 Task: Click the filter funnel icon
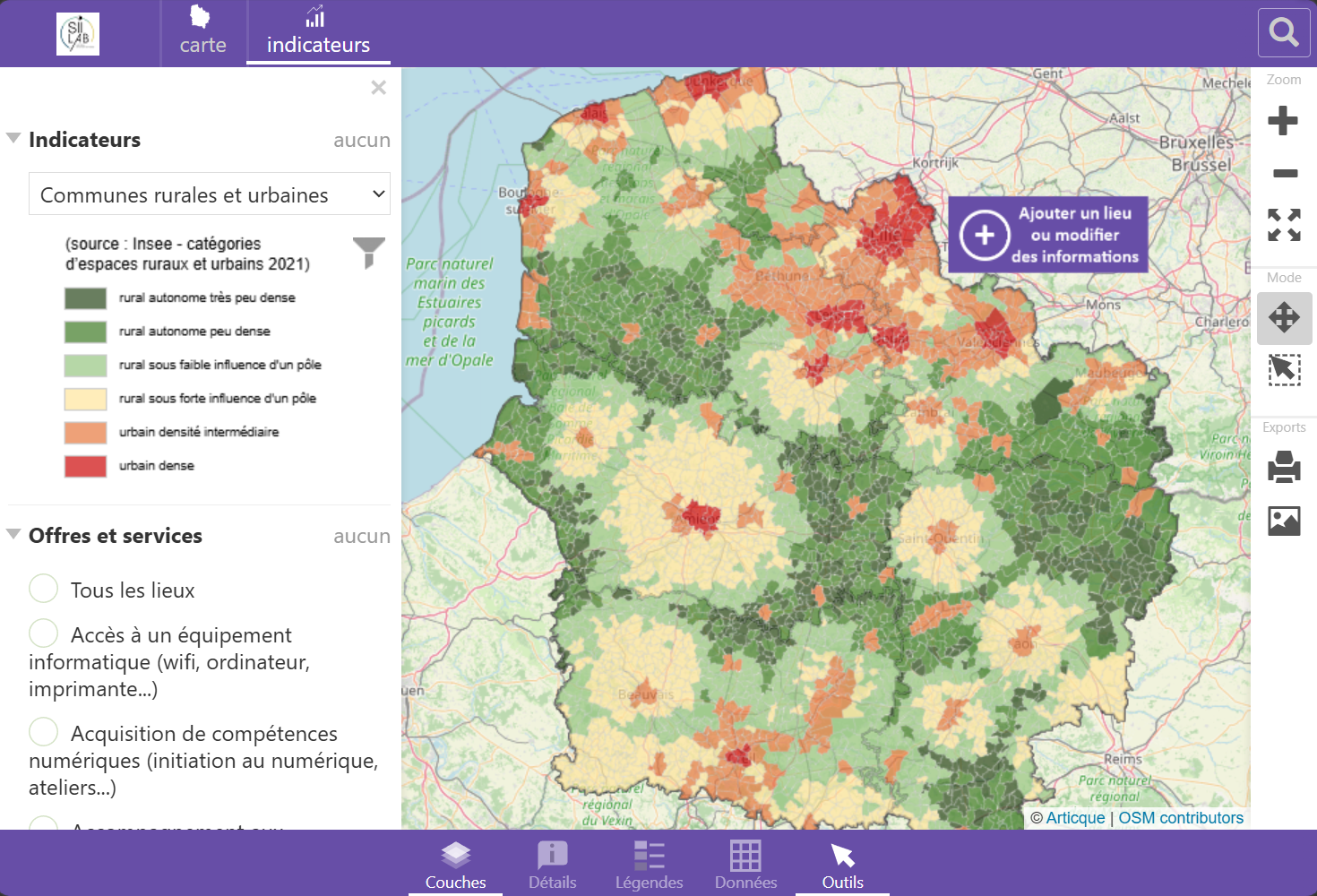tap(368, 253)
